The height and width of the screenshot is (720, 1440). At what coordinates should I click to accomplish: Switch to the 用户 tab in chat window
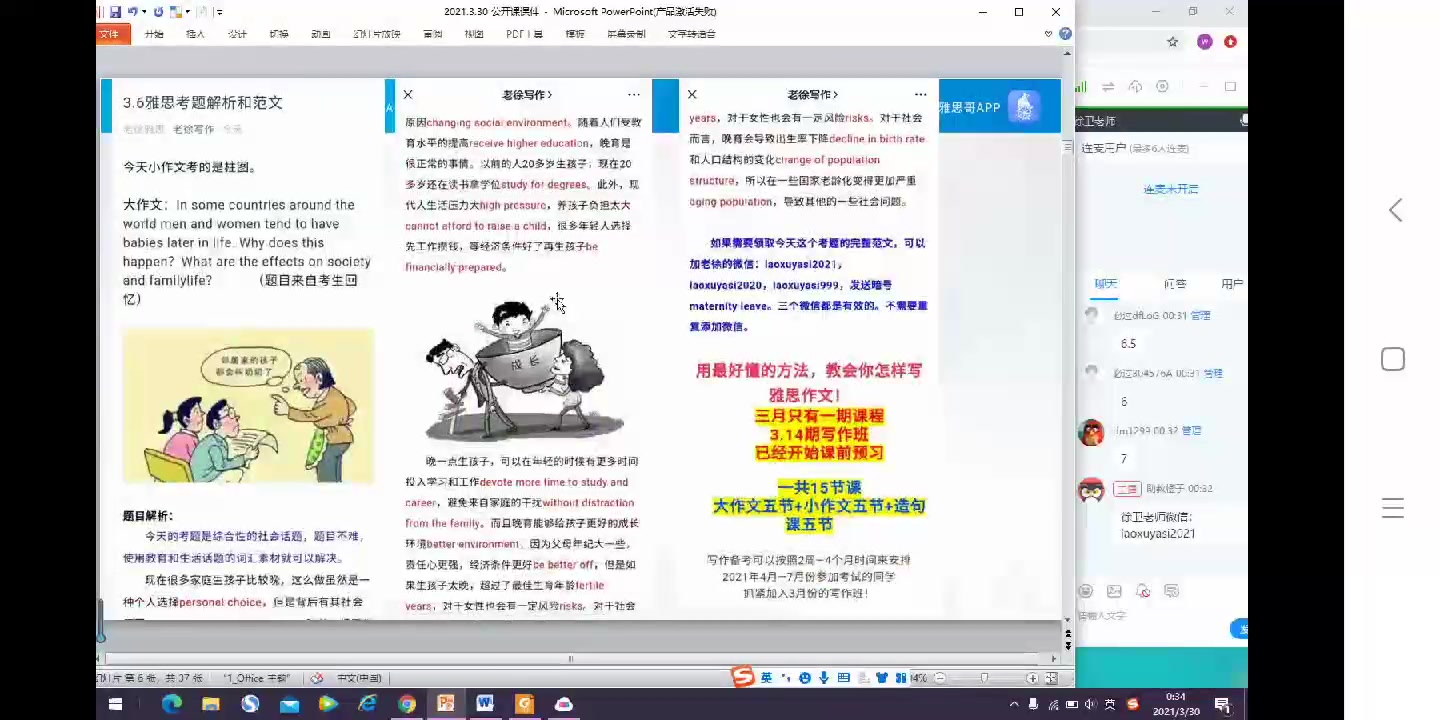pyautogui.click(x=1232, y=284)
